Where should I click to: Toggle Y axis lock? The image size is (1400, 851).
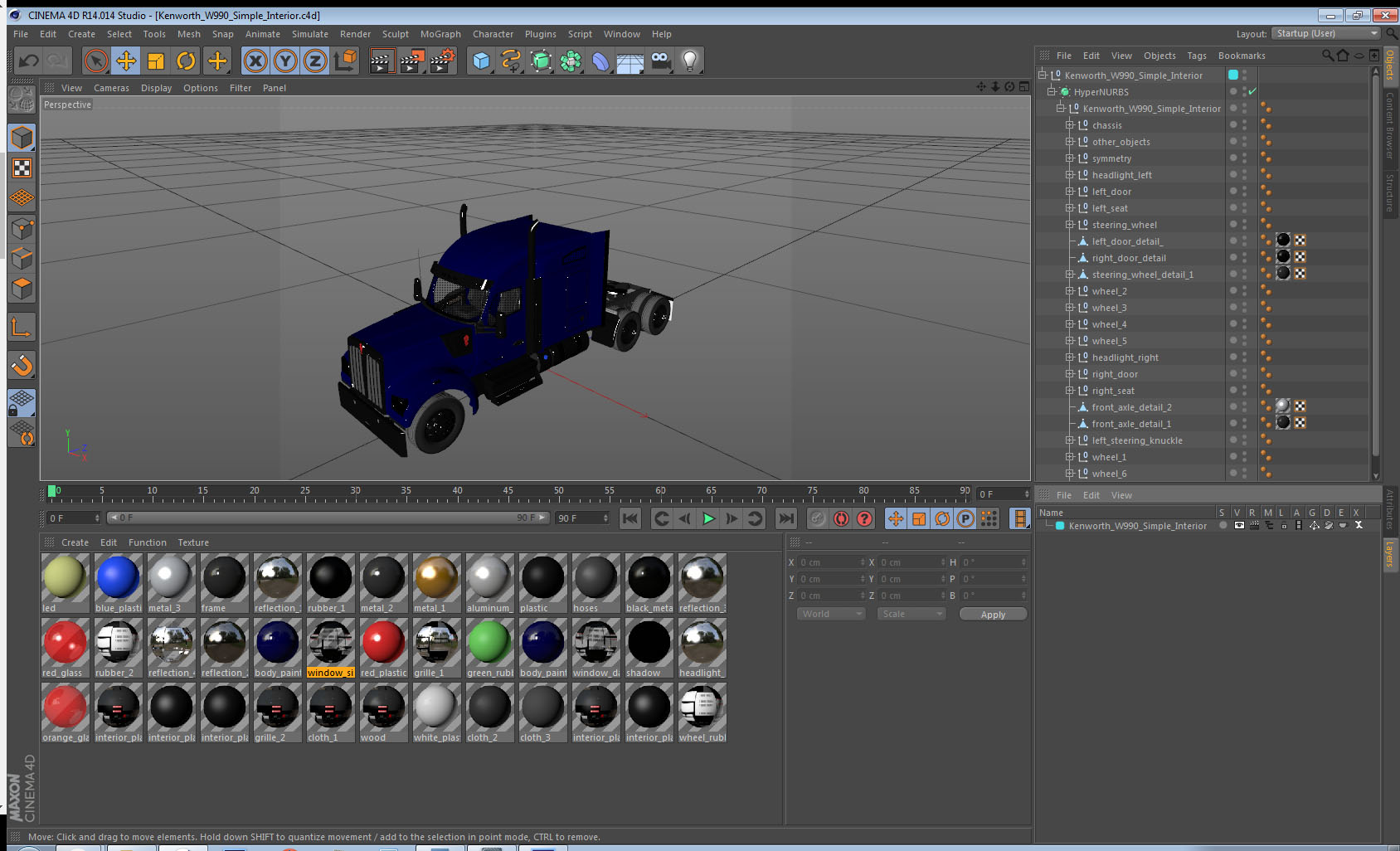tap(285, 61)
